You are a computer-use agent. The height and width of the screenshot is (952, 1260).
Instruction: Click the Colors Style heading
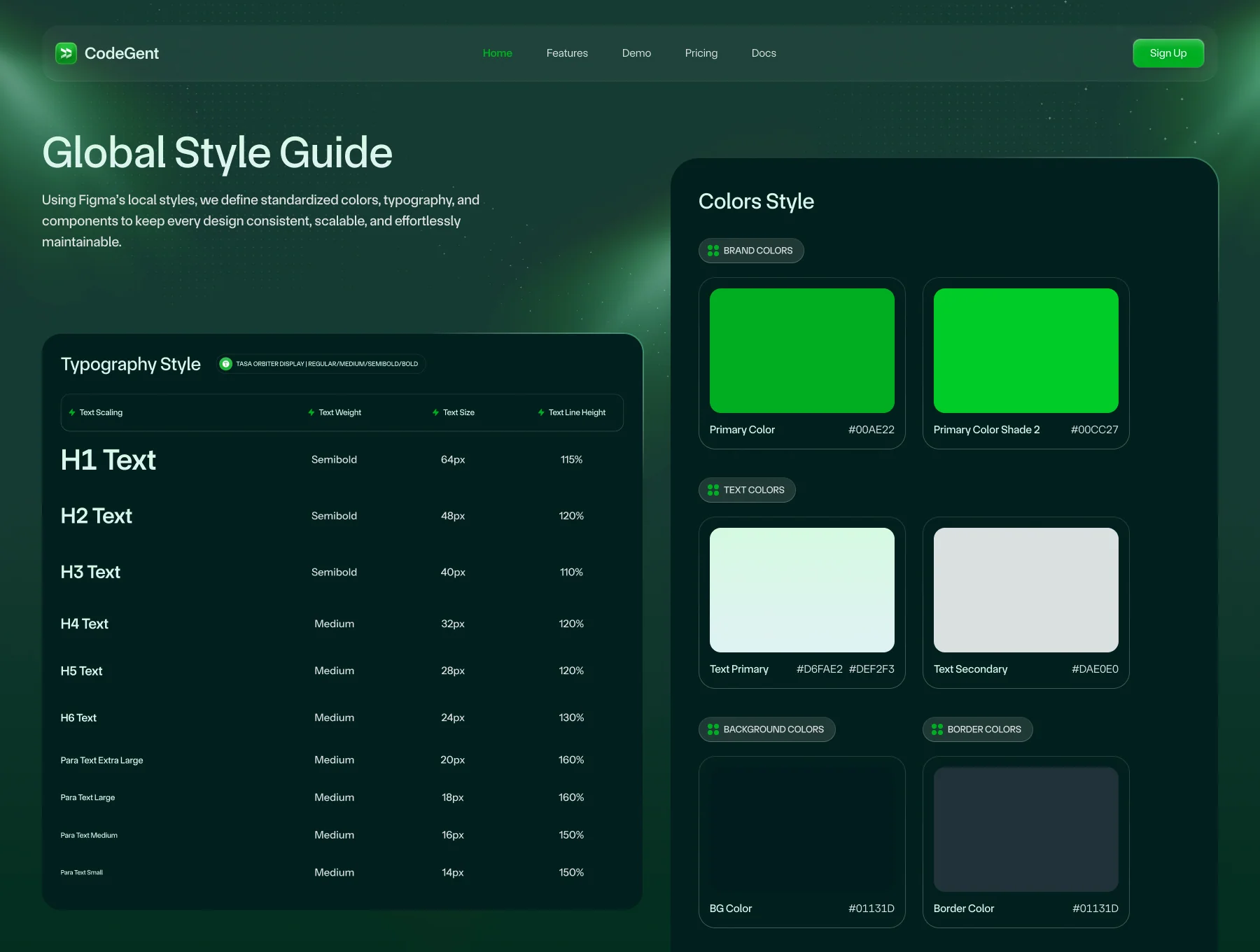756,202
